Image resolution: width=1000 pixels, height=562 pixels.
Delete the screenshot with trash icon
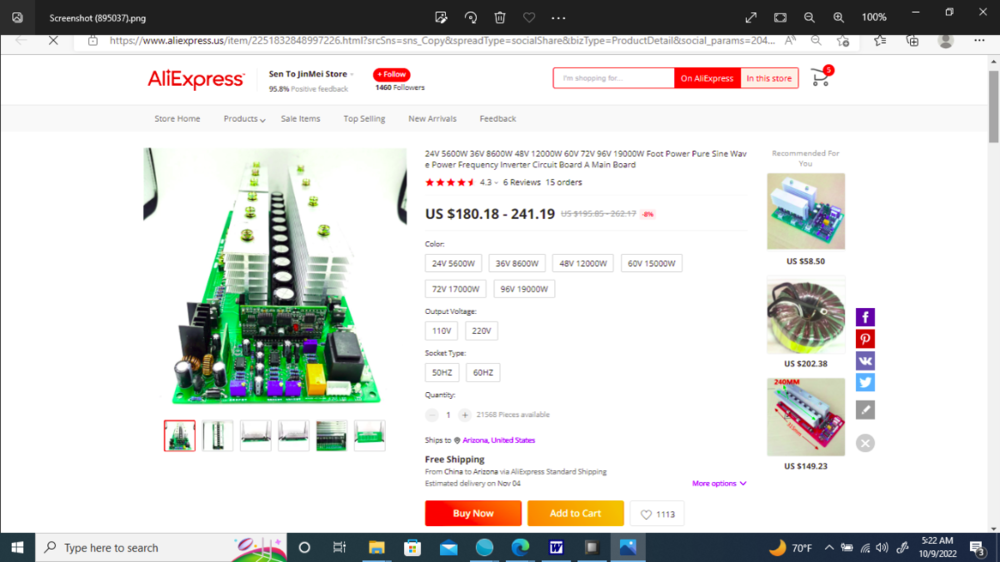pyautogui.click(x=500, y=18)
